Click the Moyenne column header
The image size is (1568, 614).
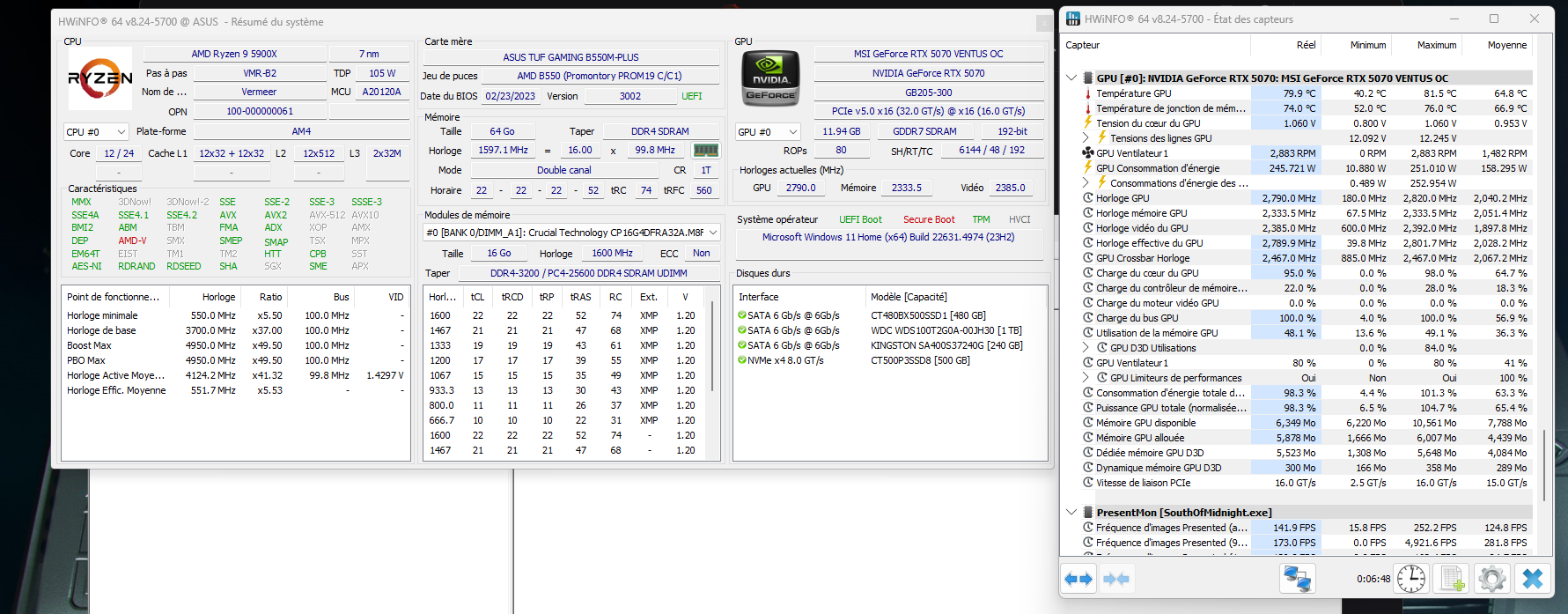coord(1506,45)
